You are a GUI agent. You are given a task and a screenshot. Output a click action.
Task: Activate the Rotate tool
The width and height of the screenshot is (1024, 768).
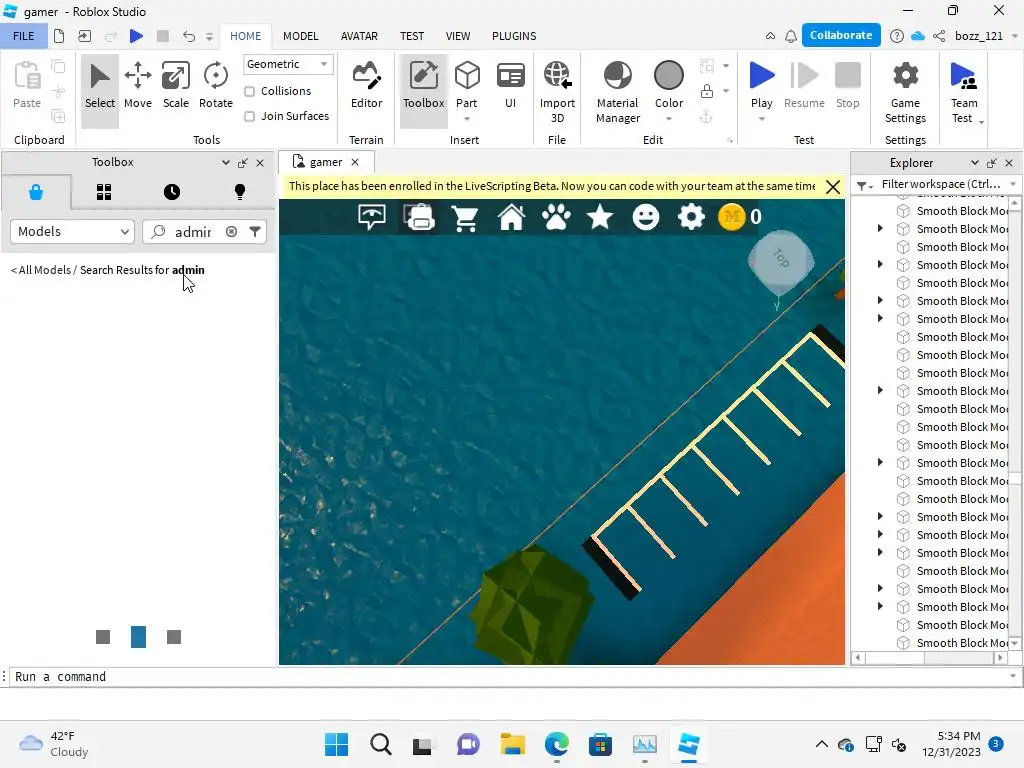coord(216,86)
